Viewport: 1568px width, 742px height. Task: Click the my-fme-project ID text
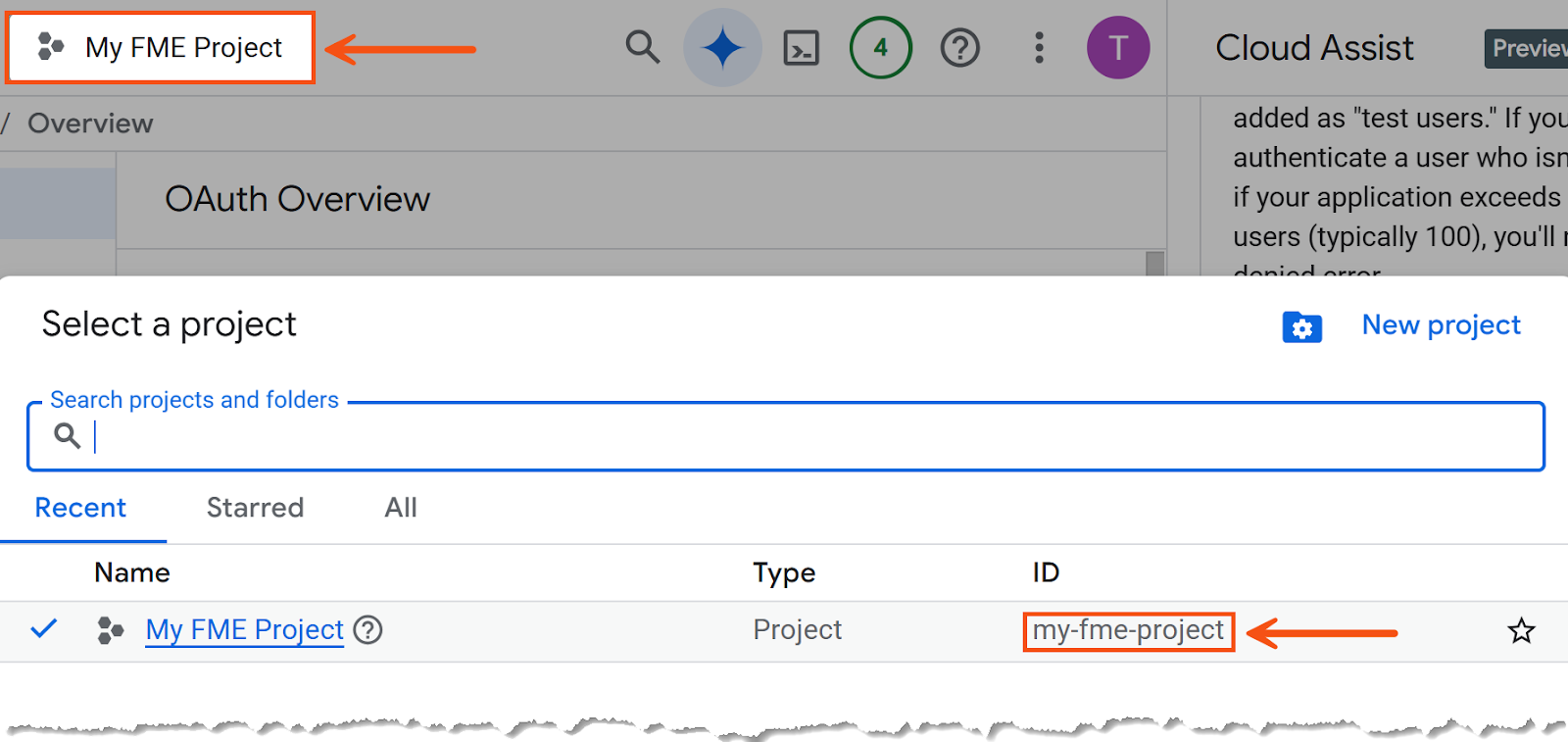[x=1128, y=629]
